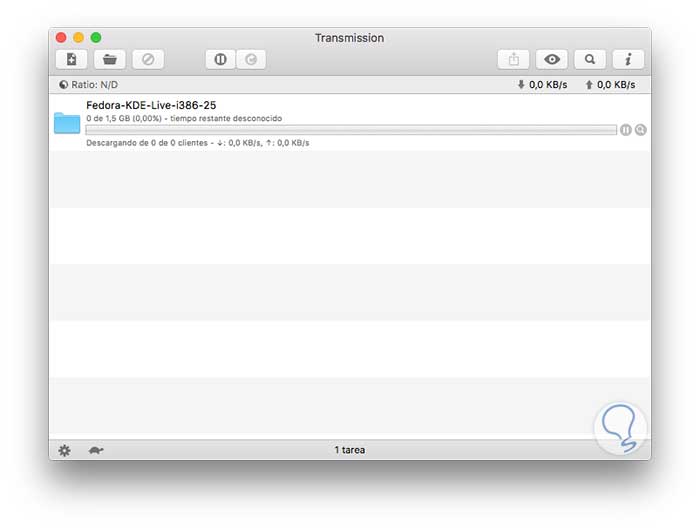Image resolution: width=700 pixels, height=530 pixels.
Task: Click the share toolbar button
Action: coord(513,59)
